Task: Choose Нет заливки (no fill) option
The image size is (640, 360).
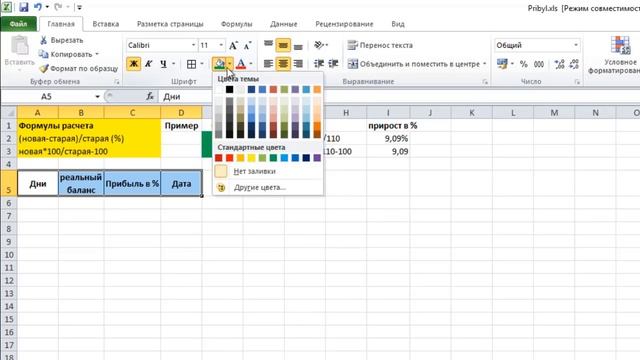Action: tap(268, 171)
